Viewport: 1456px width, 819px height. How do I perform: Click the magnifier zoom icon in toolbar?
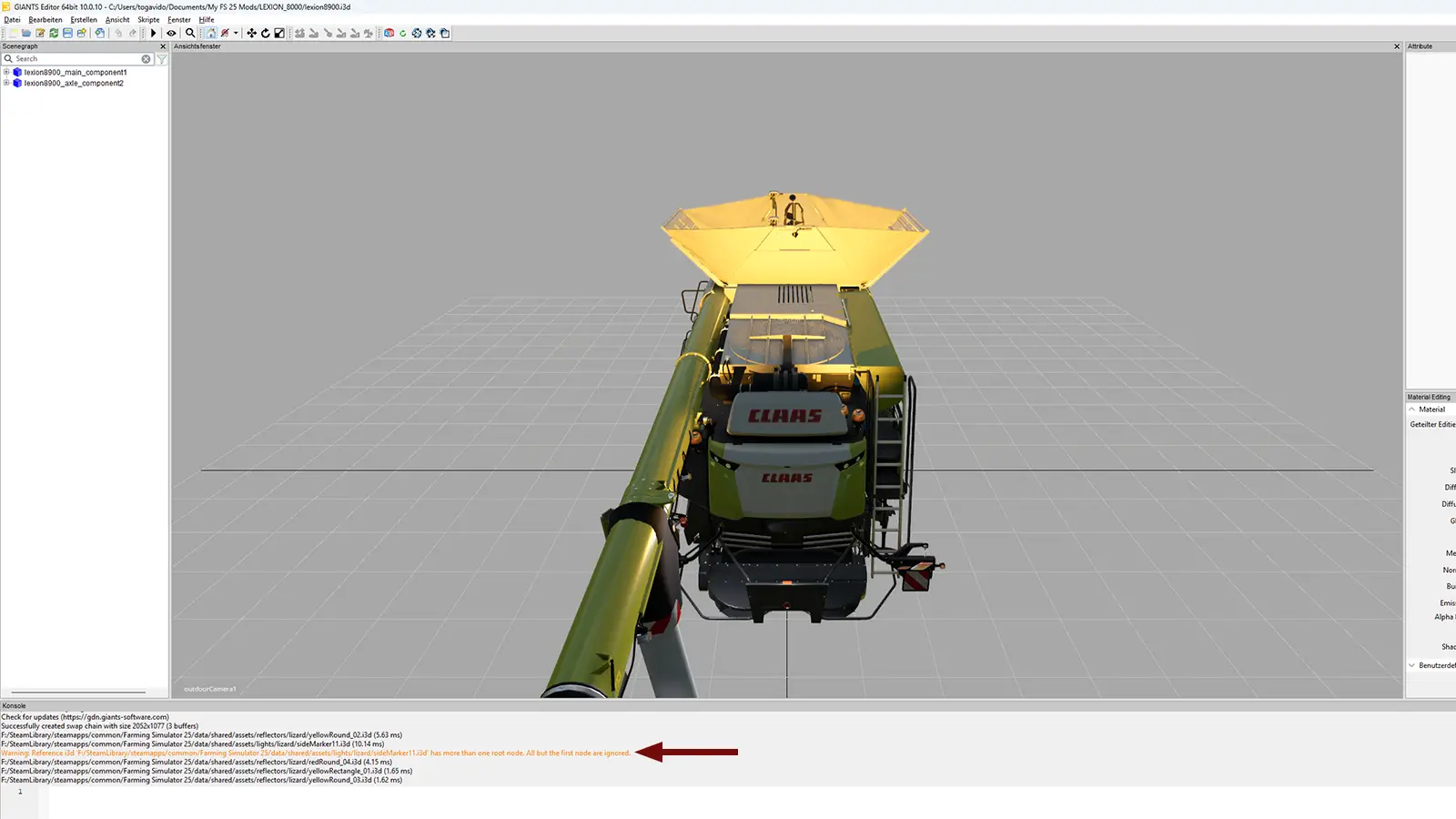190,33
